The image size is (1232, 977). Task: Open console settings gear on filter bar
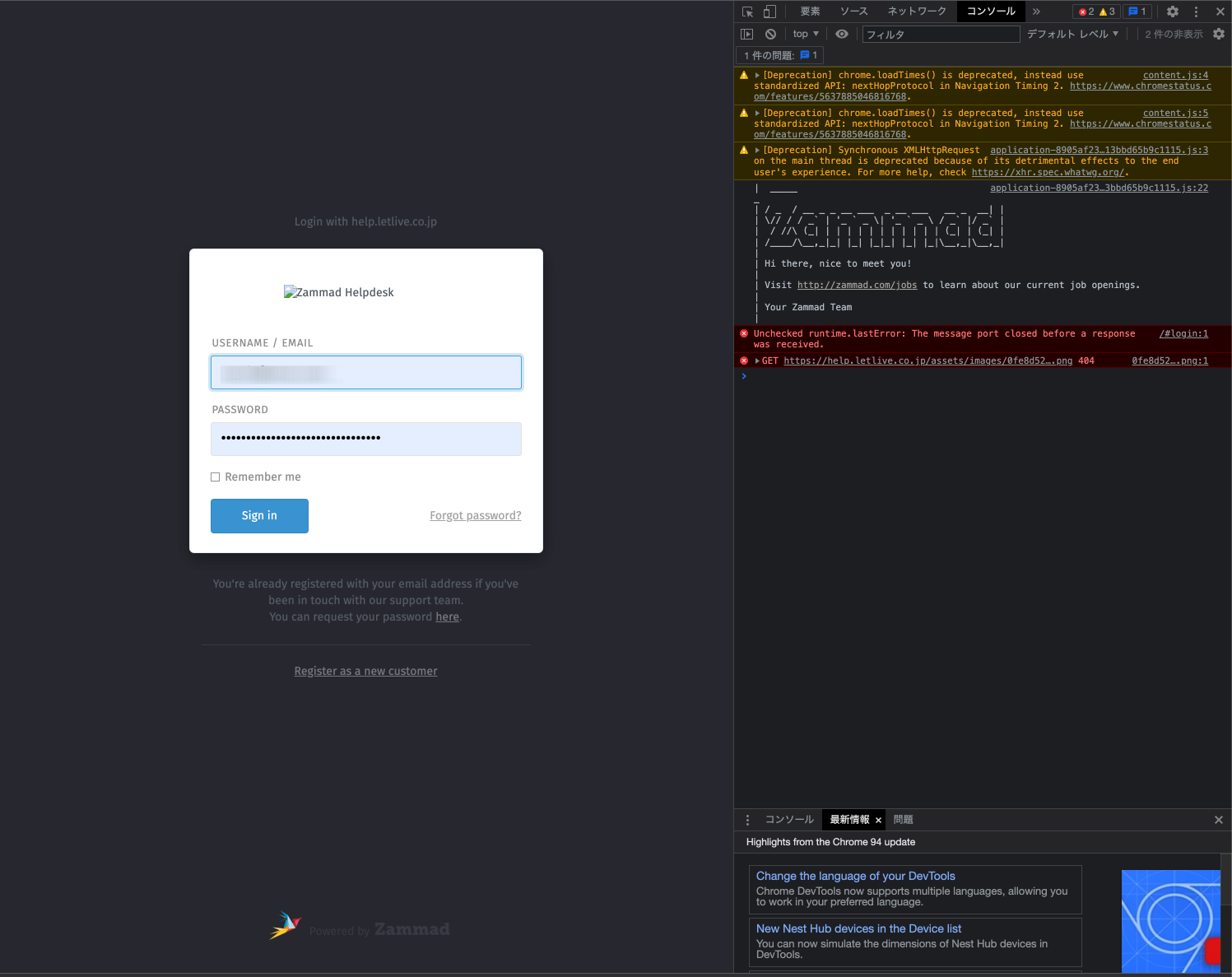1219,34
